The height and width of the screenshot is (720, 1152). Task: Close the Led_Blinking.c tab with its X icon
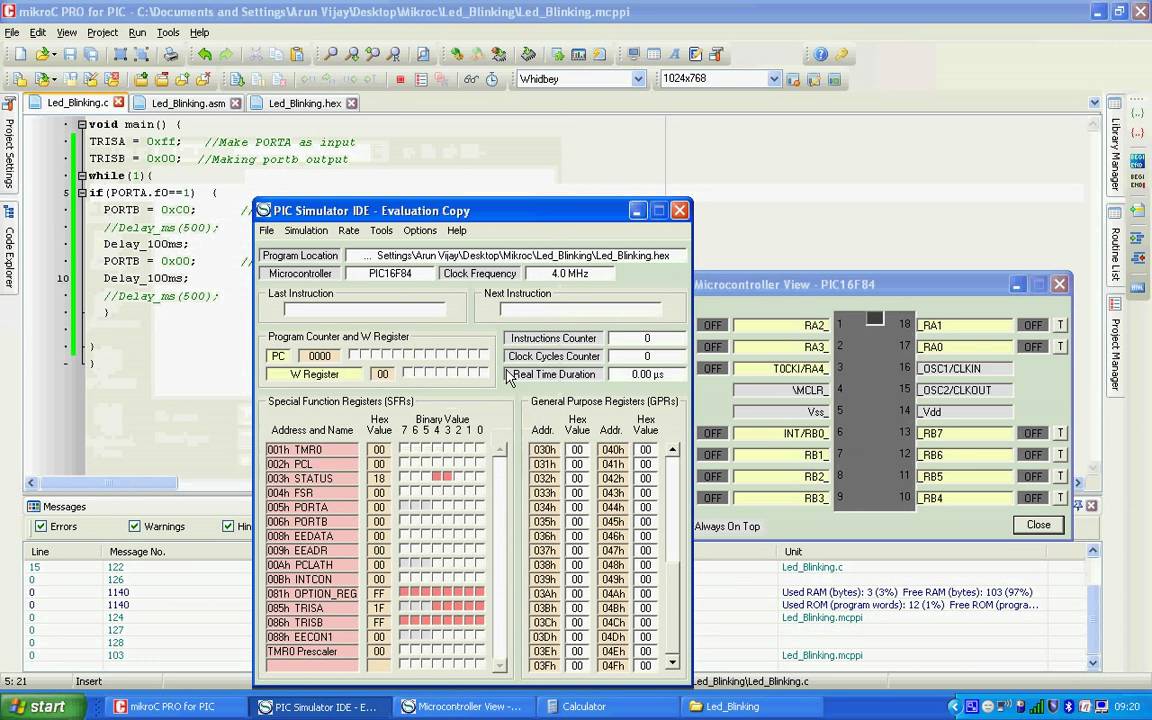pos(118,102)
